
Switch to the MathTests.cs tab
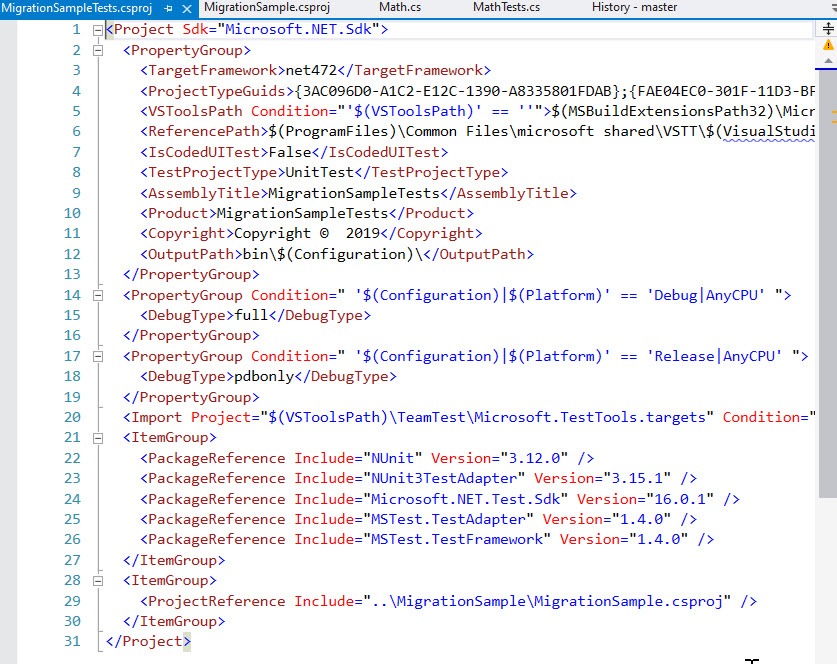[505, 8]
